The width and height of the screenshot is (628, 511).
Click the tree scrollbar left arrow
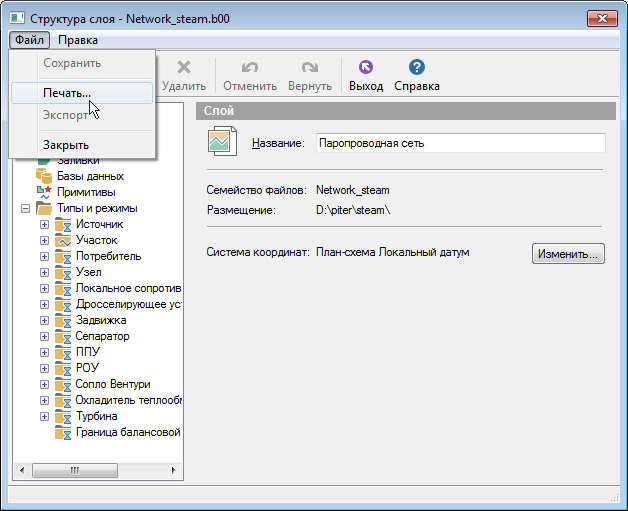(x=22, y=470)
